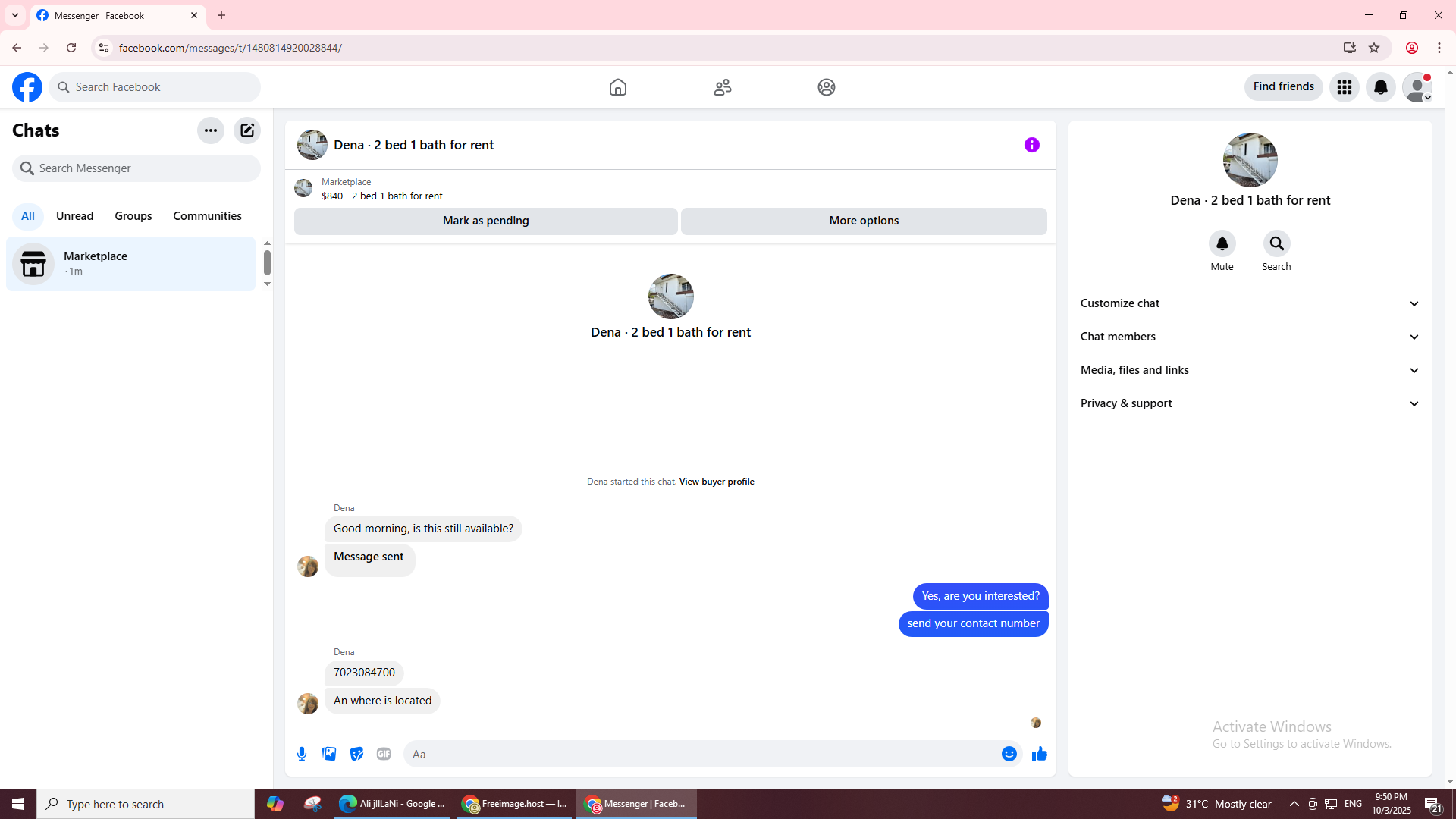
Task: Click the "send your contact number" message bubble
Action: [974, 623]
